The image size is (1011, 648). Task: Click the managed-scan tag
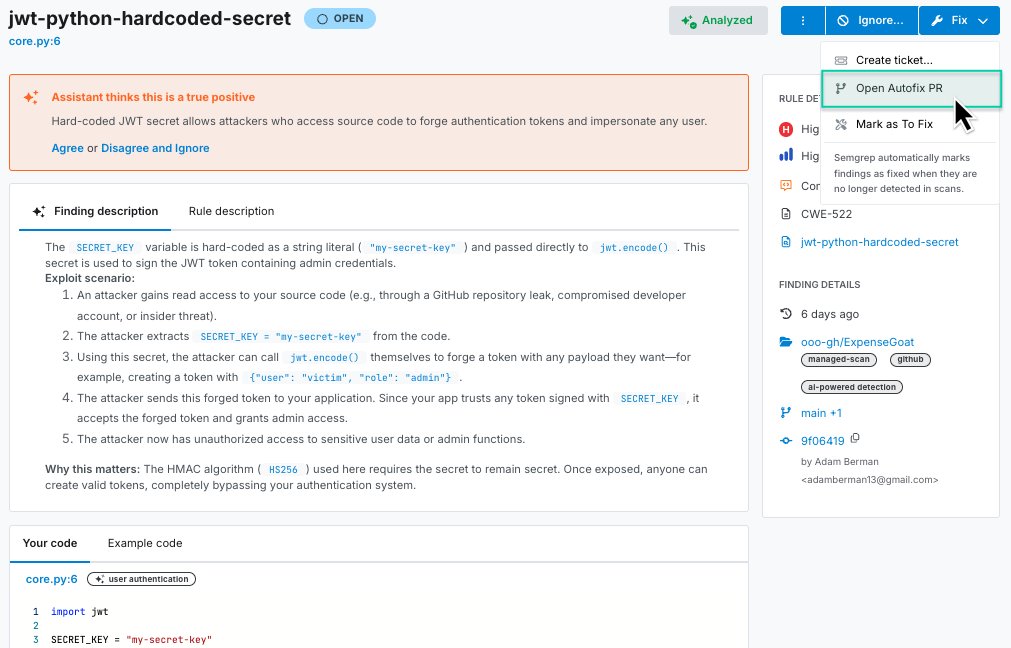pos(839,360)
